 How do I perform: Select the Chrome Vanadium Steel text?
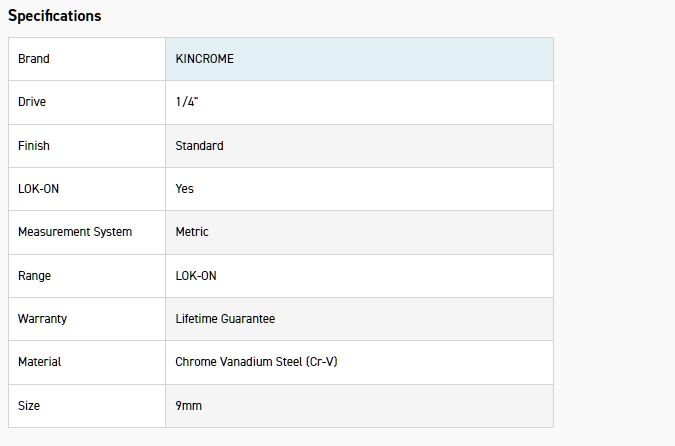click(238, 362)
